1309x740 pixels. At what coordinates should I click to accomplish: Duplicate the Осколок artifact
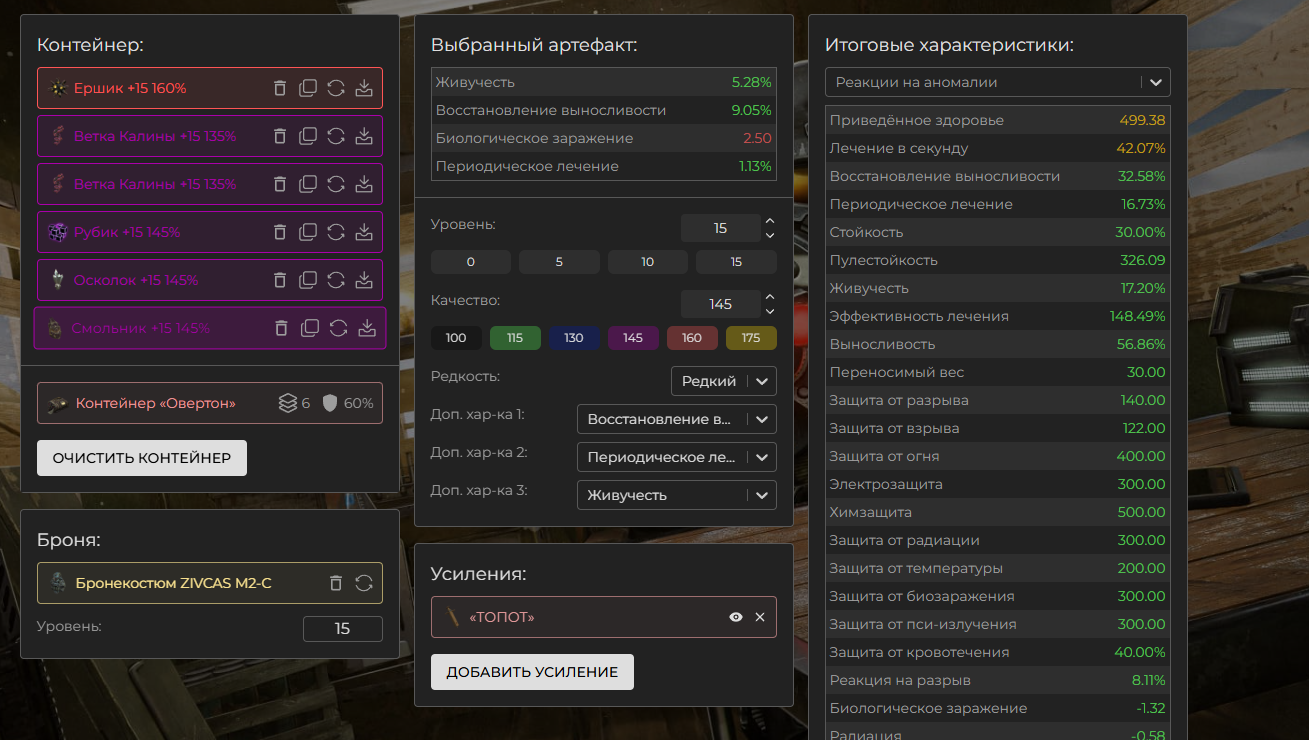(308, 280)
